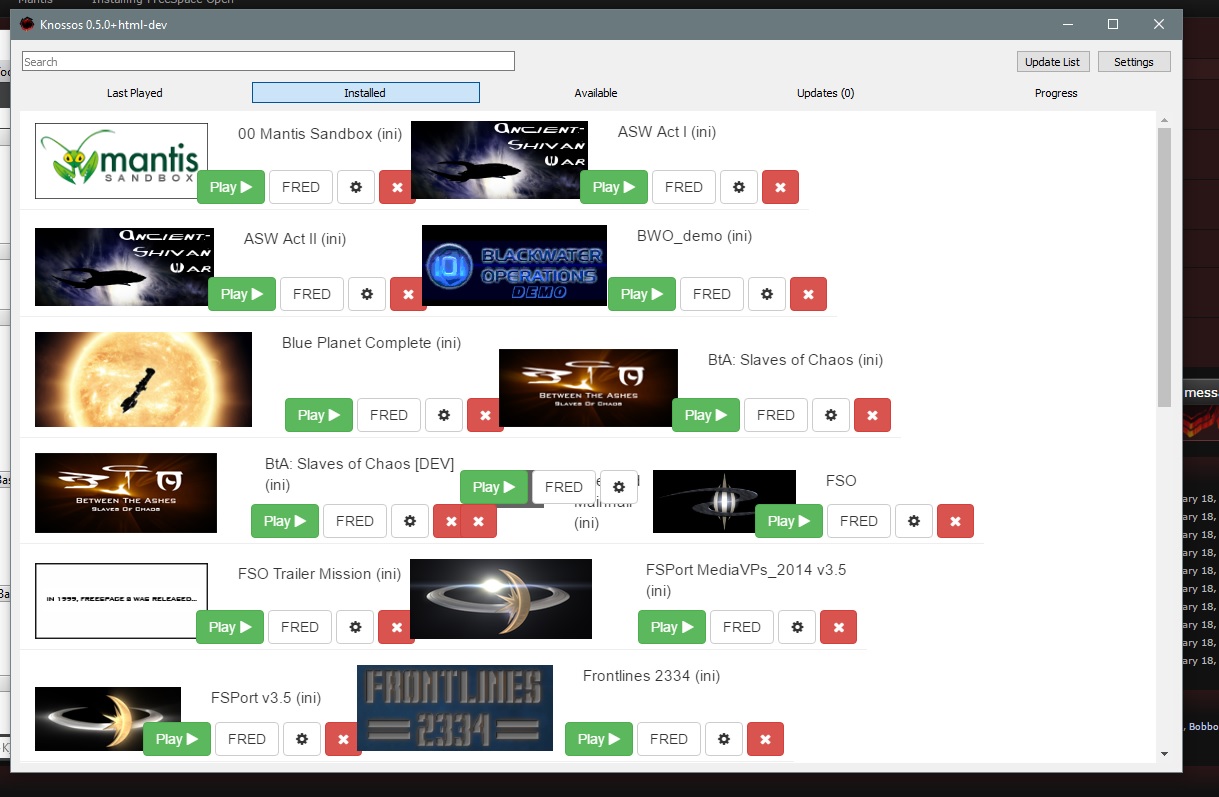Viewport: 1219px width, 797px height.
Task: Click scrollbar down arrow in mod list
Action: pyautogui.click(x=1164, y=753)
